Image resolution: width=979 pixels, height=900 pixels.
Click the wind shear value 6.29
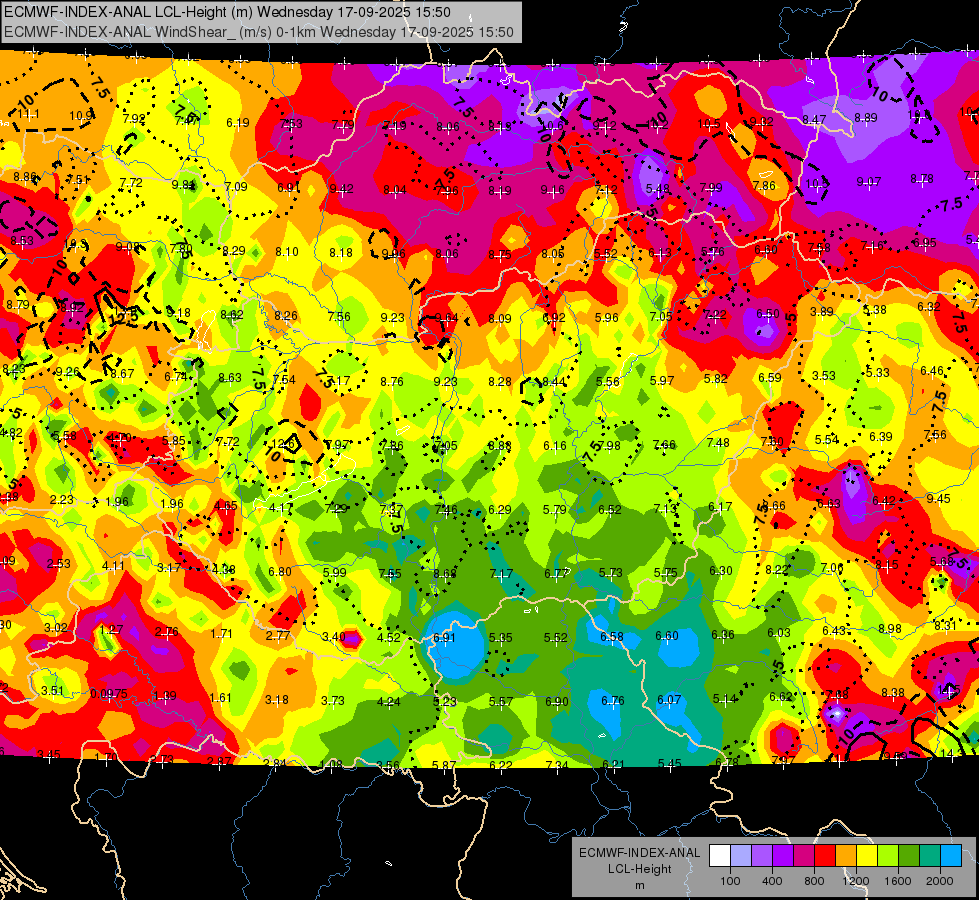coord(499,510)
